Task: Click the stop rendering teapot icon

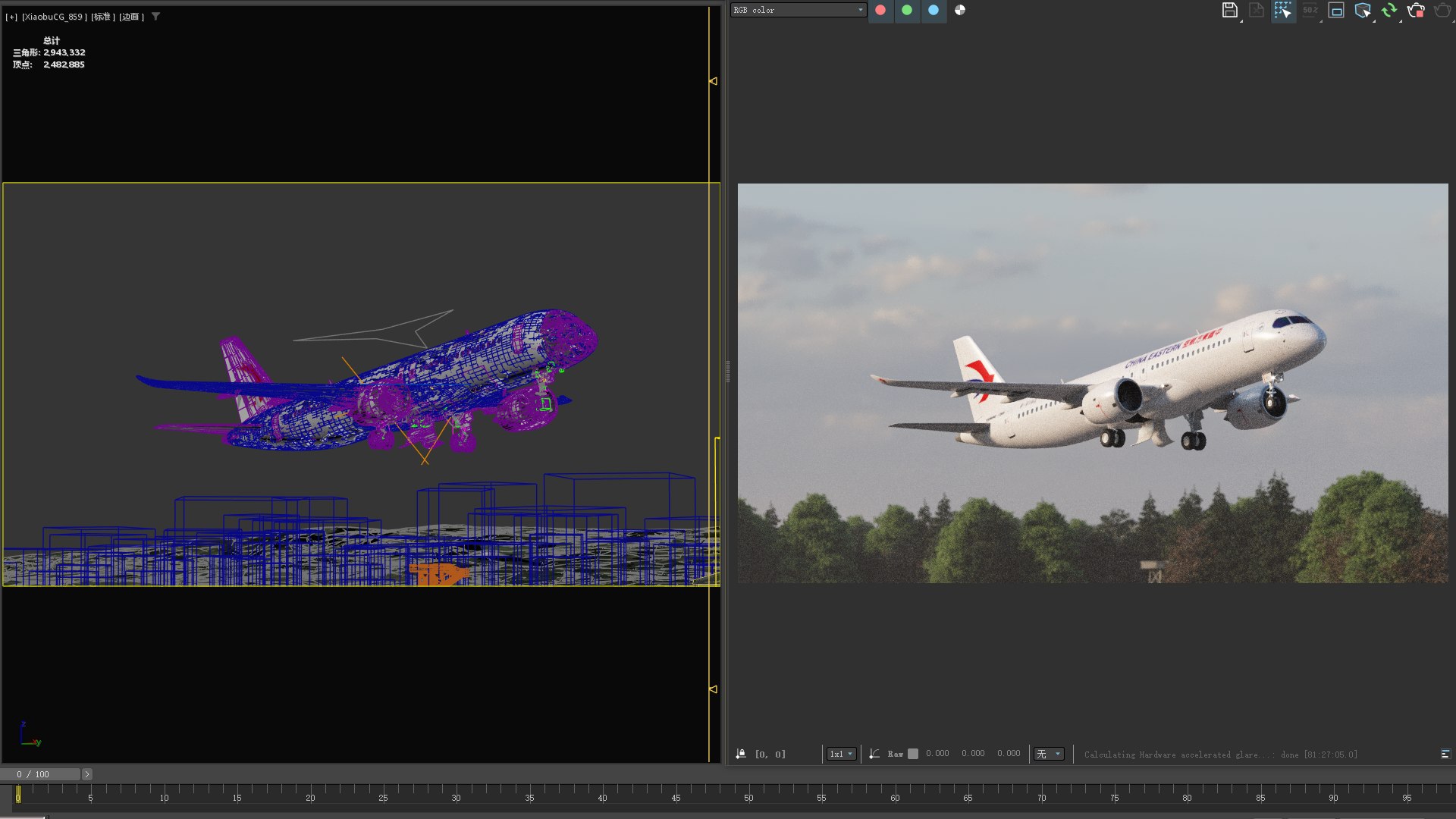Action: [1416, 10]
